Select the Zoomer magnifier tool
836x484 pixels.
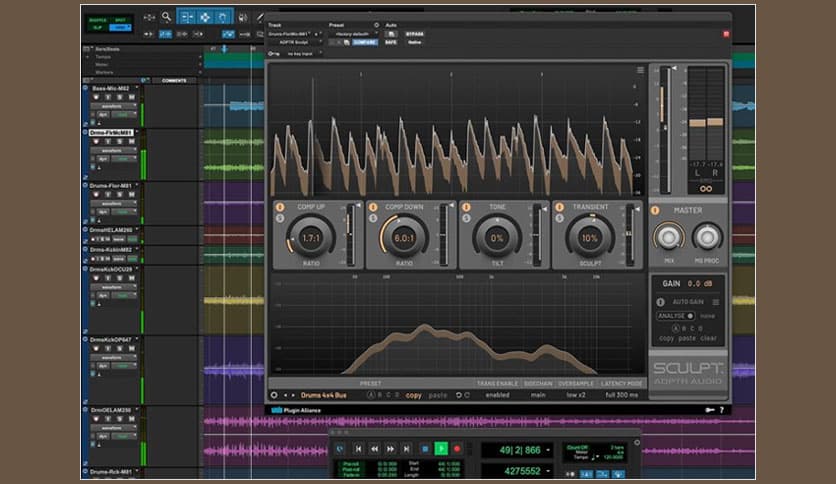point(166,17)
